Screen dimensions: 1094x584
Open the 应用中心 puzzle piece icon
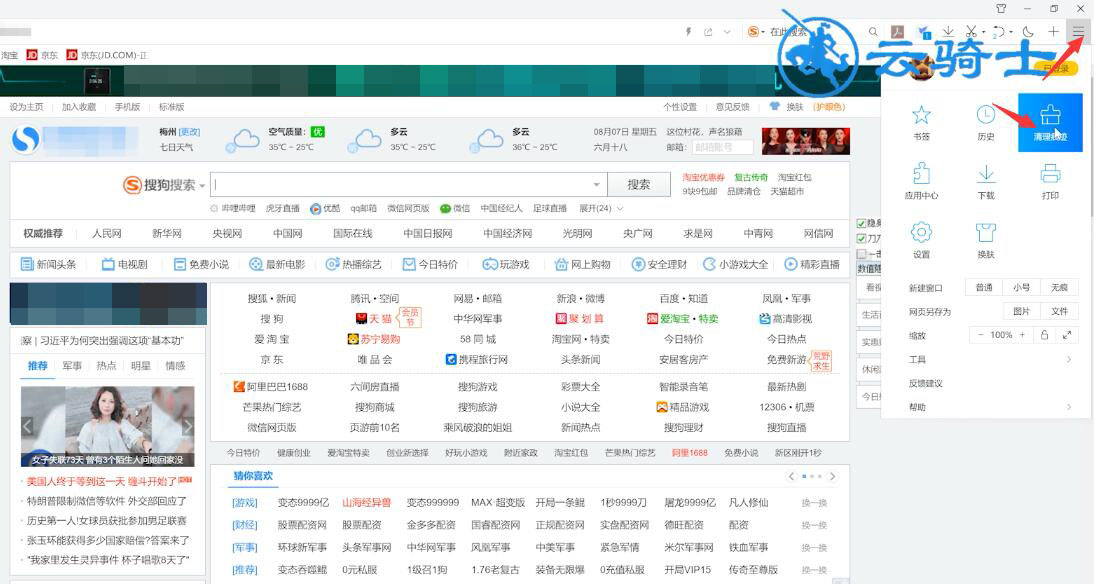tap(921, 173)
